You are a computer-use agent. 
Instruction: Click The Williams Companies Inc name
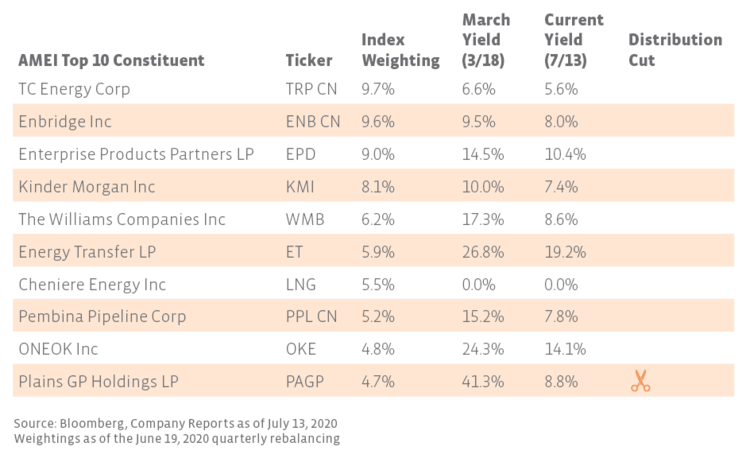(x=122, y=219)
